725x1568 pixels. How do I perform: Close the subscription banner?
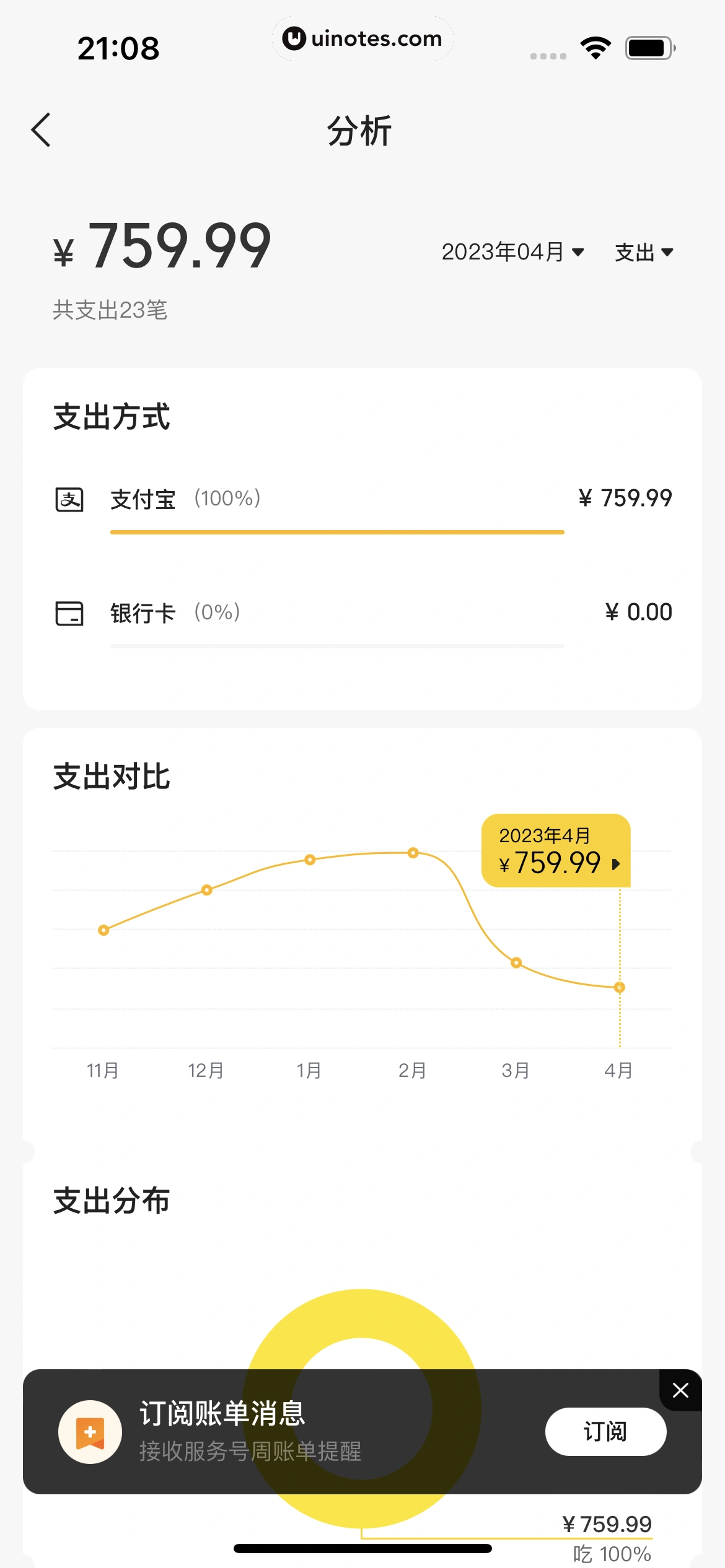point(680,1391)
